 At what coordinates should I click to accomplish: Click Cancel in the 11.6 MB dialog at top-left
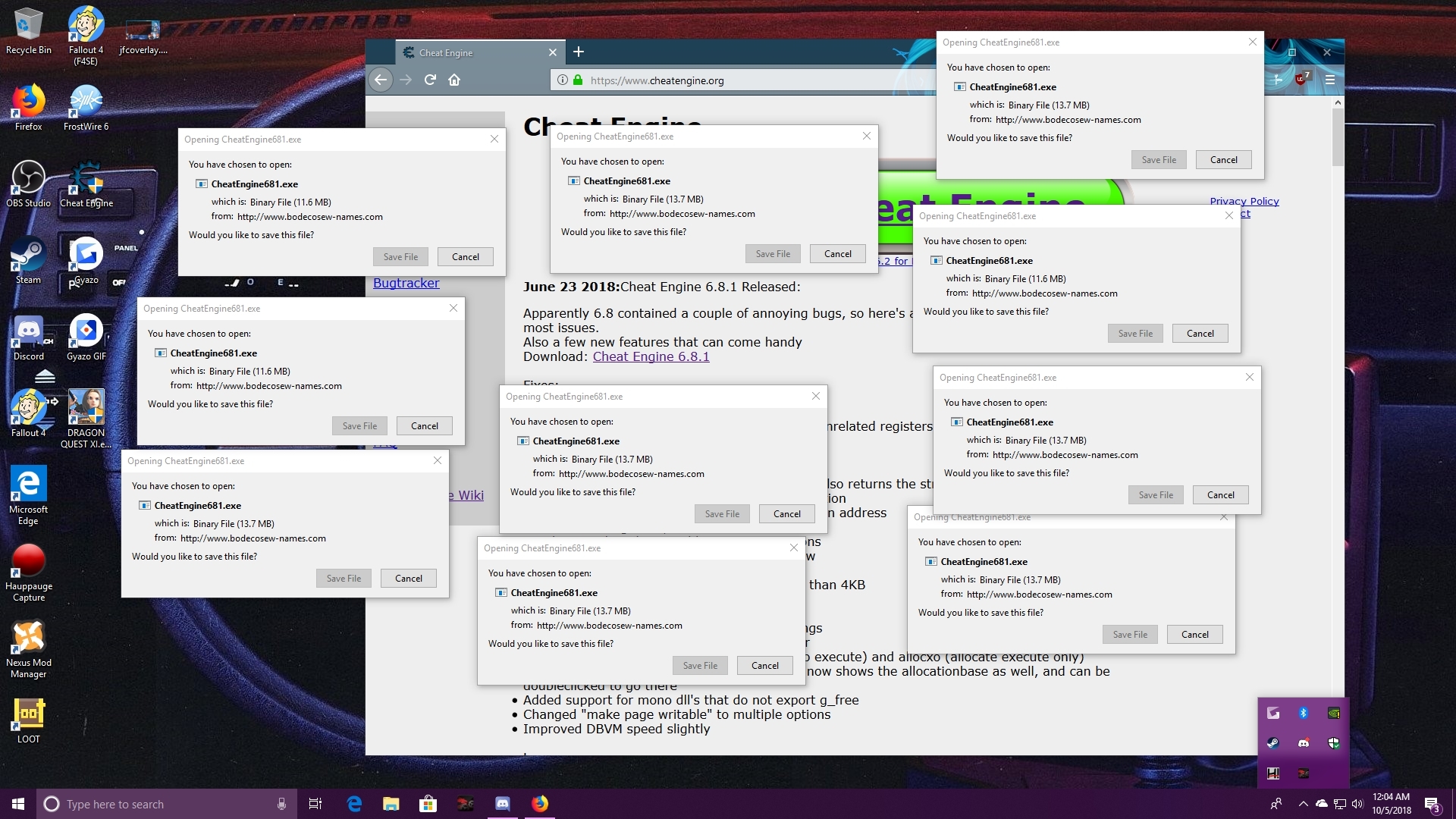click(x=465, y=257)
